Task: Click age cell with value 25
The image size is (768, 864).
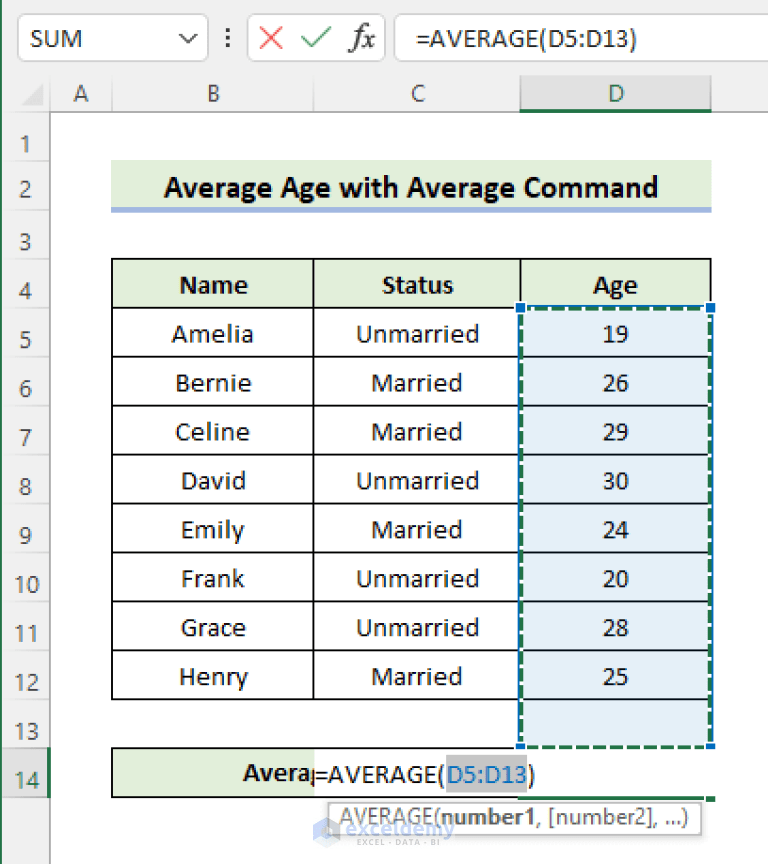Action: point(615,676)
